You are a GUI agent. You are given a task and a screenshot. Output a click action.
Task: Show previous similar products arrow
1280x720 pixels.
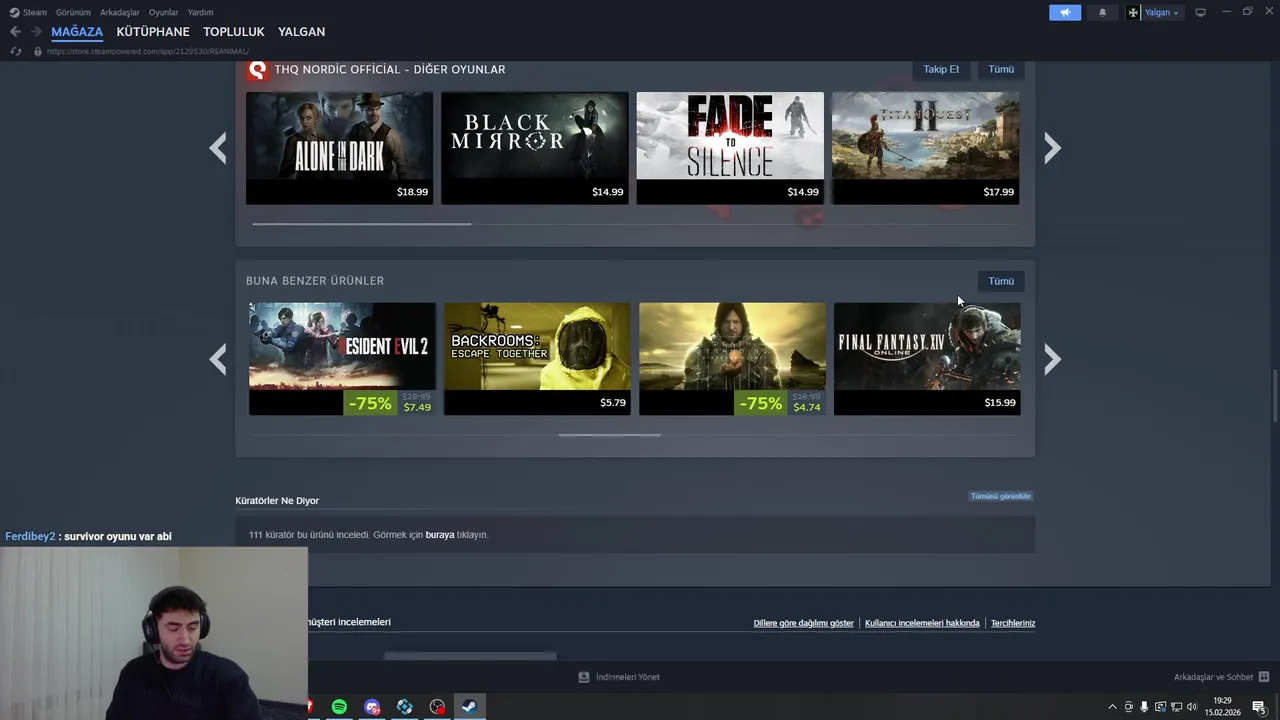(x=218, y=359)
